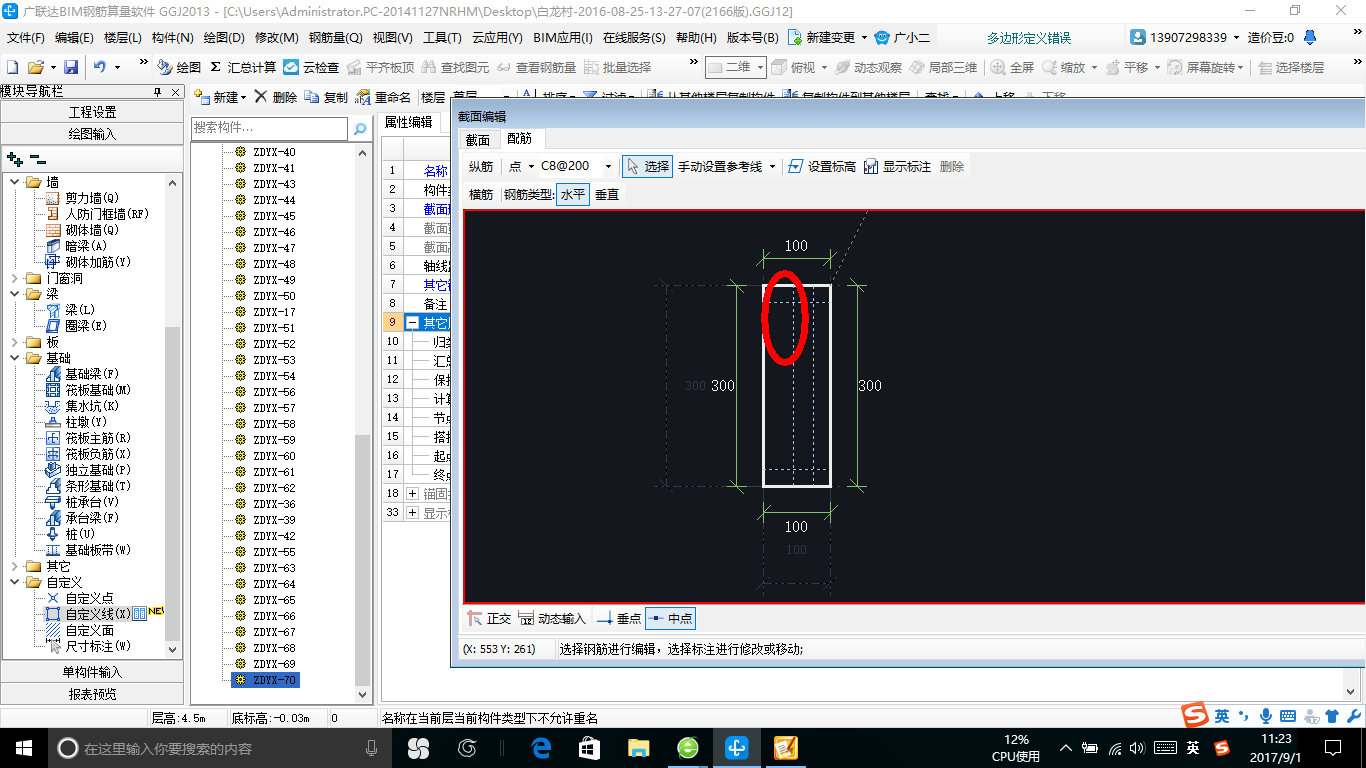Open Microsoft Edge from taskbar

(x=542, y=748)
